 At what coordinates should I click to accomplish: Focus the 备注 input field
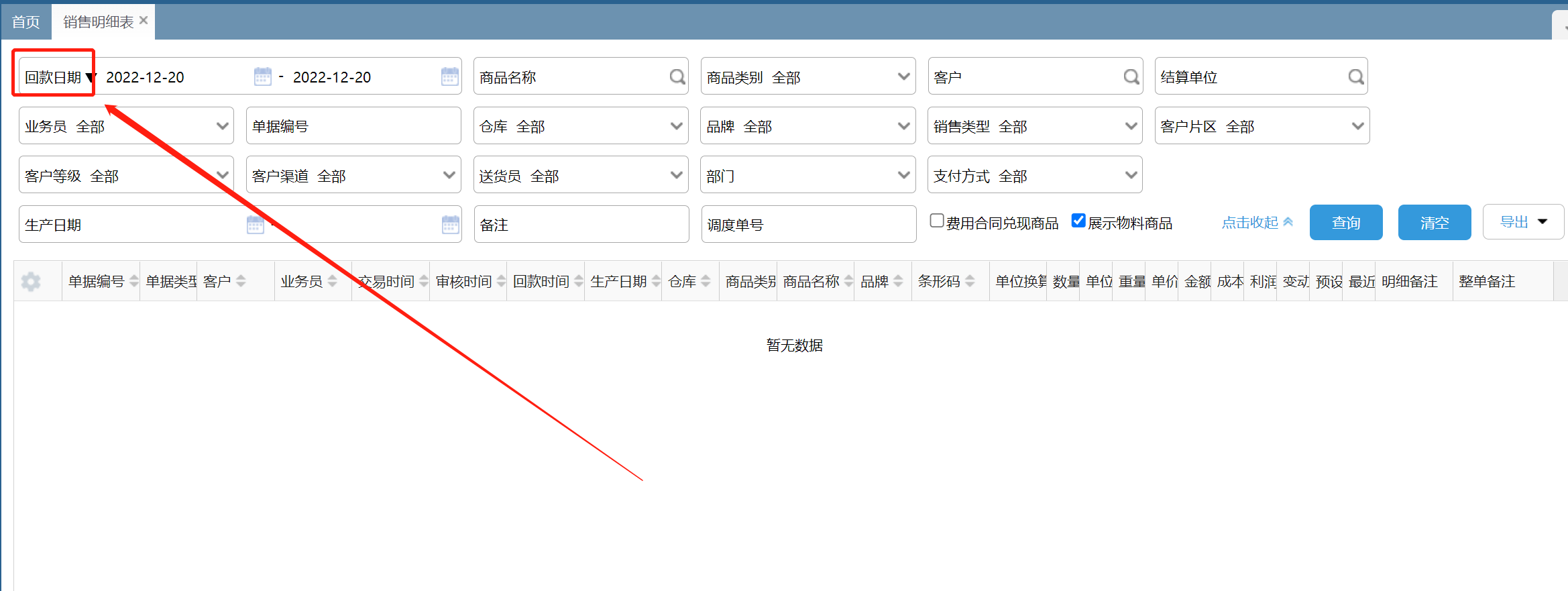[581, 224]
